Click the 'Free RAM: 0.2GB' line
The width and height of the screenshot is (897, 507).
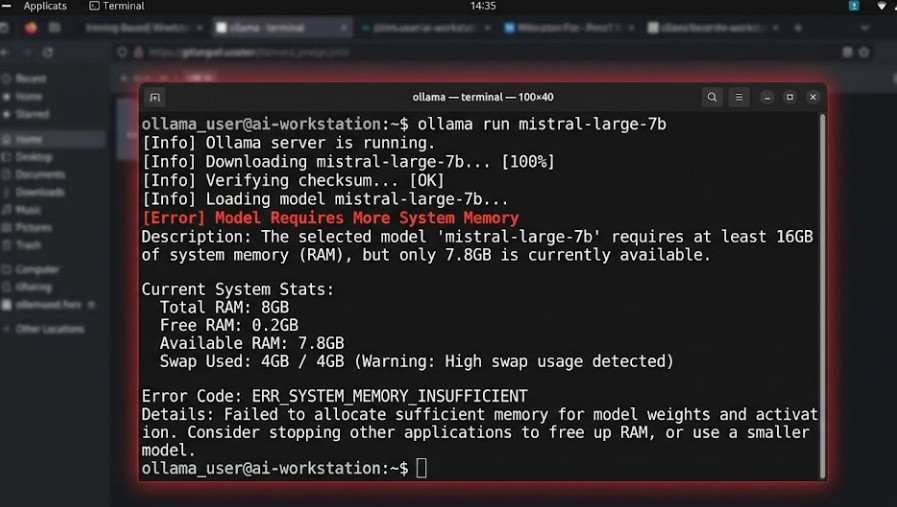coord(229,325)
